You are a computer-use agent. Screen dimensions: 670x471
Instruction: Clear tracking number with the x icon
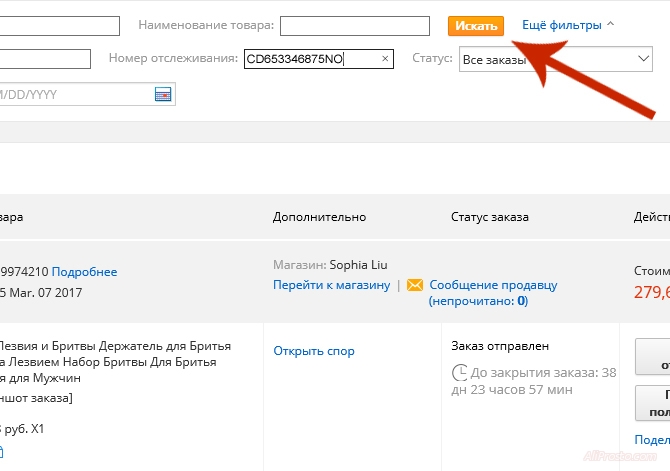(385, 60)
